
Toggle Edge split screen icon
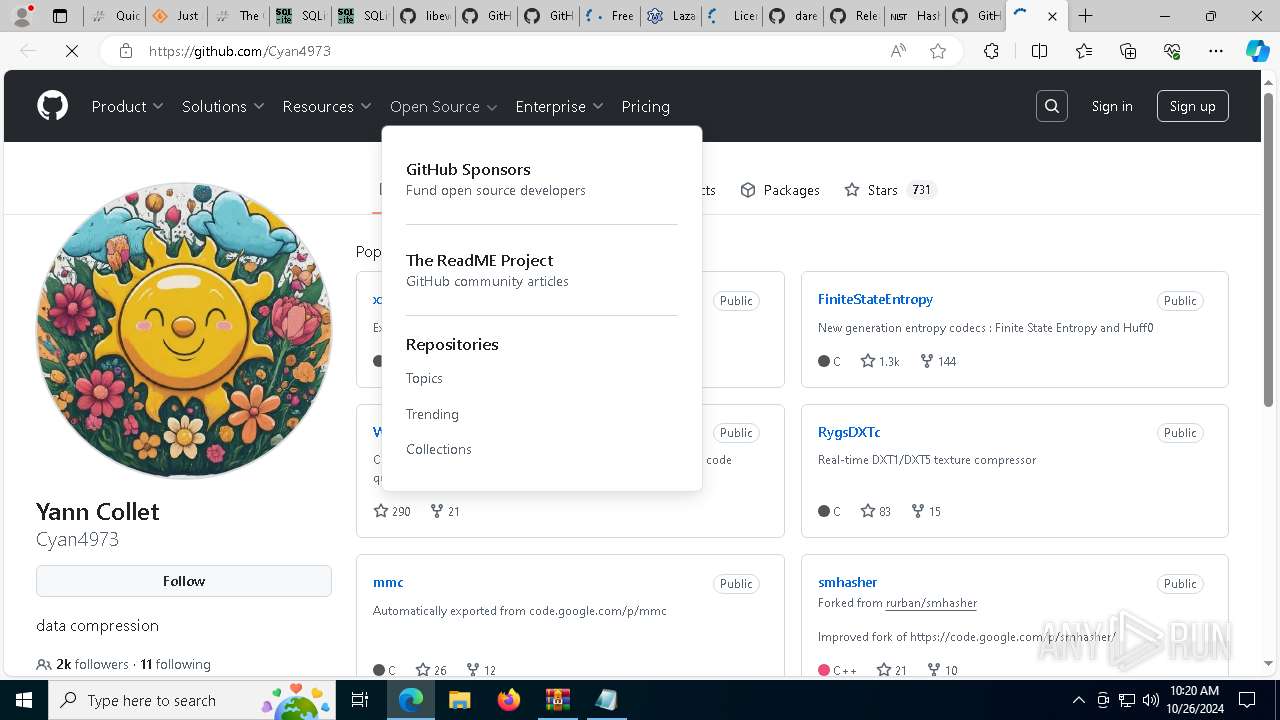(1039, 51)
